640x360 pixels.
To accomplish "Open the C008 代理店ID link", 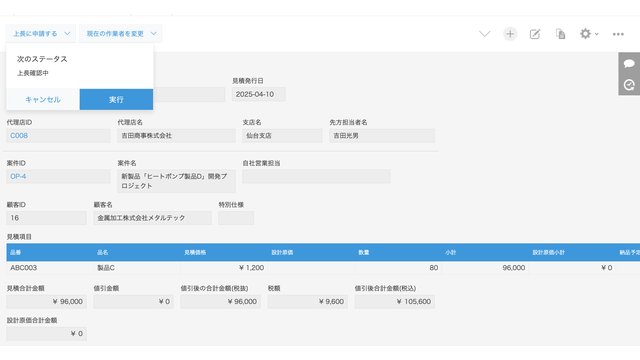I will [19, 136].
